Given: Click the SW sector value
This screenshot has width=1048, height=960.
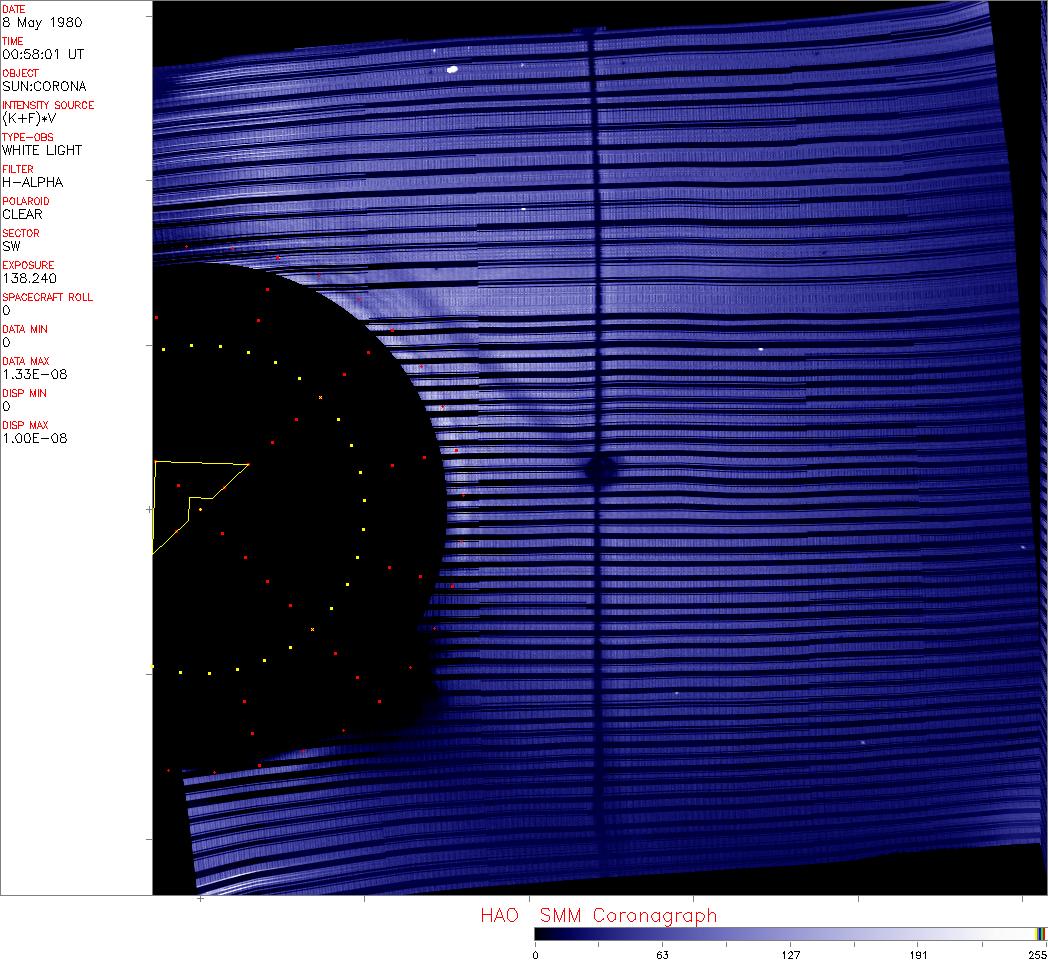Looking at the screenshot, I should [x=11, y=246].
